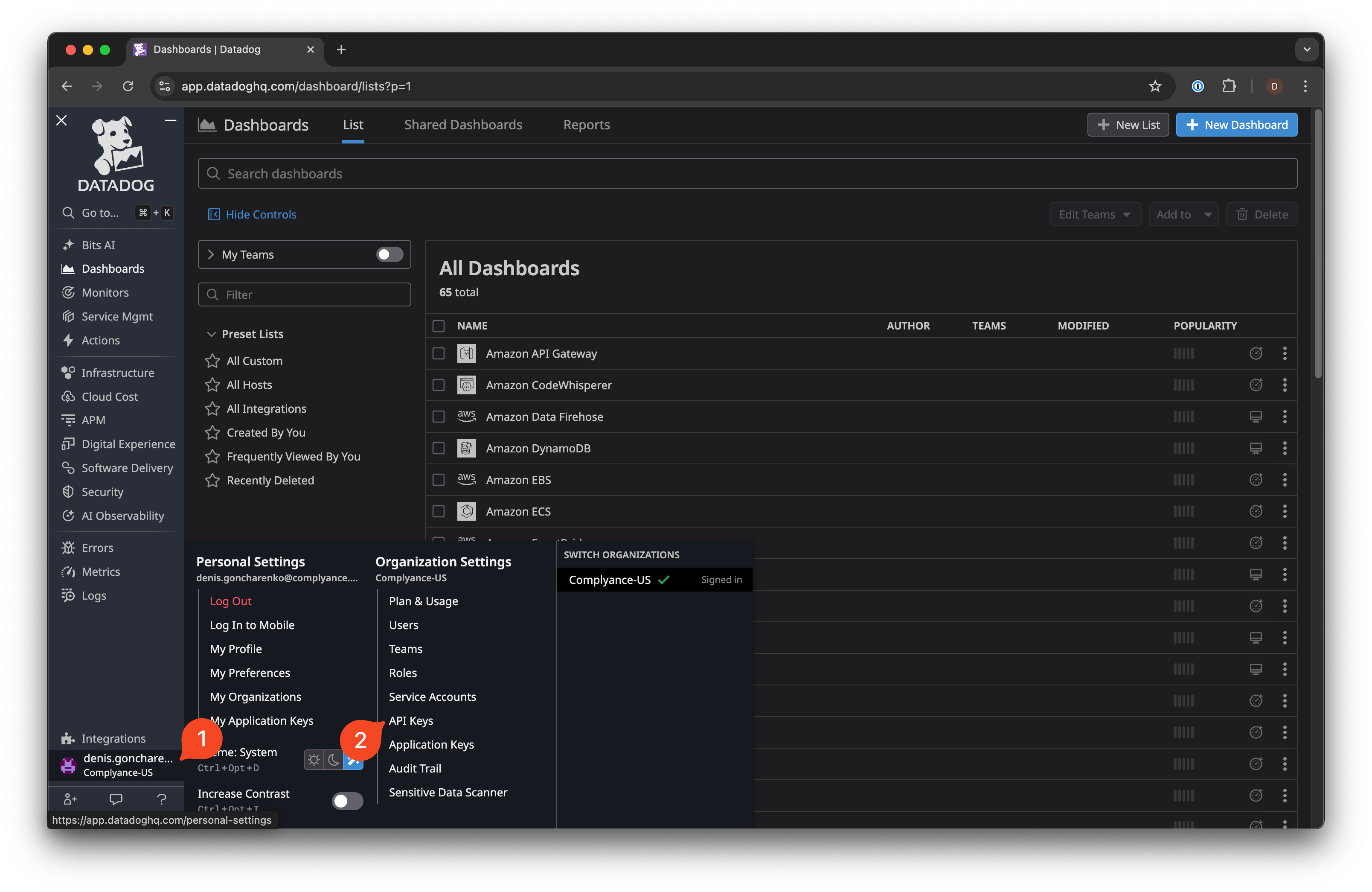Viewport: 1372px width, 892px height.
Task: Open Integrations at the sidebar bottom
Action: click(113, 738)
